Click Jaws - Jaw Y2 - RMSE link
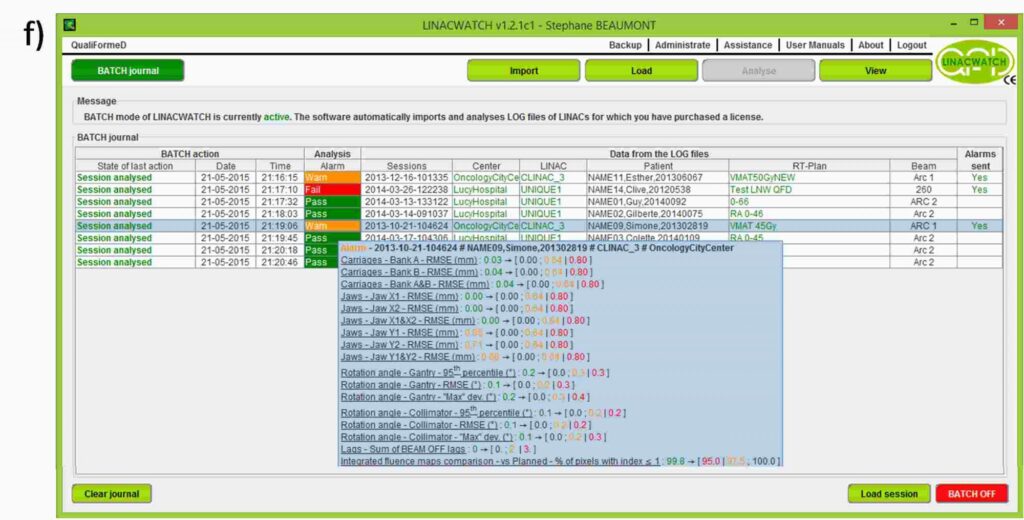The width and height of the screenshot is (1024, 520). point(400,344)
